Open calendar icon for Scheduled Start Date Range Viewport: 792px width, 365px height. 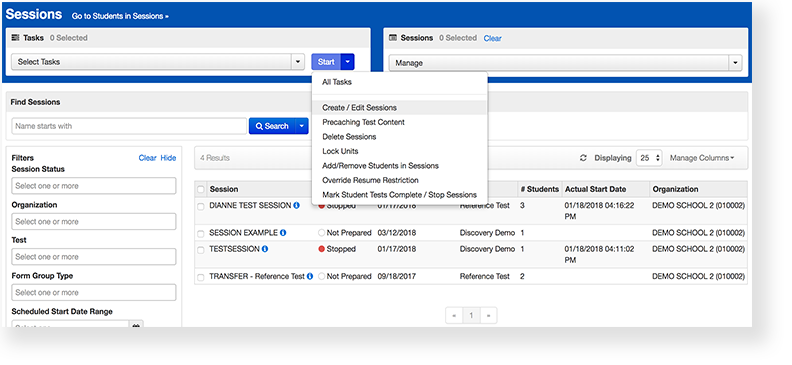(136, 325)
